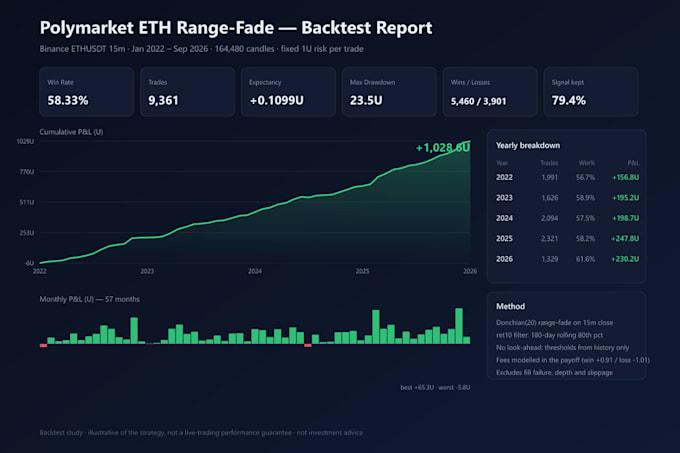Click the 'Expectancy' card label
Viewport: 680px width, 453px height.
click(265, 82)
